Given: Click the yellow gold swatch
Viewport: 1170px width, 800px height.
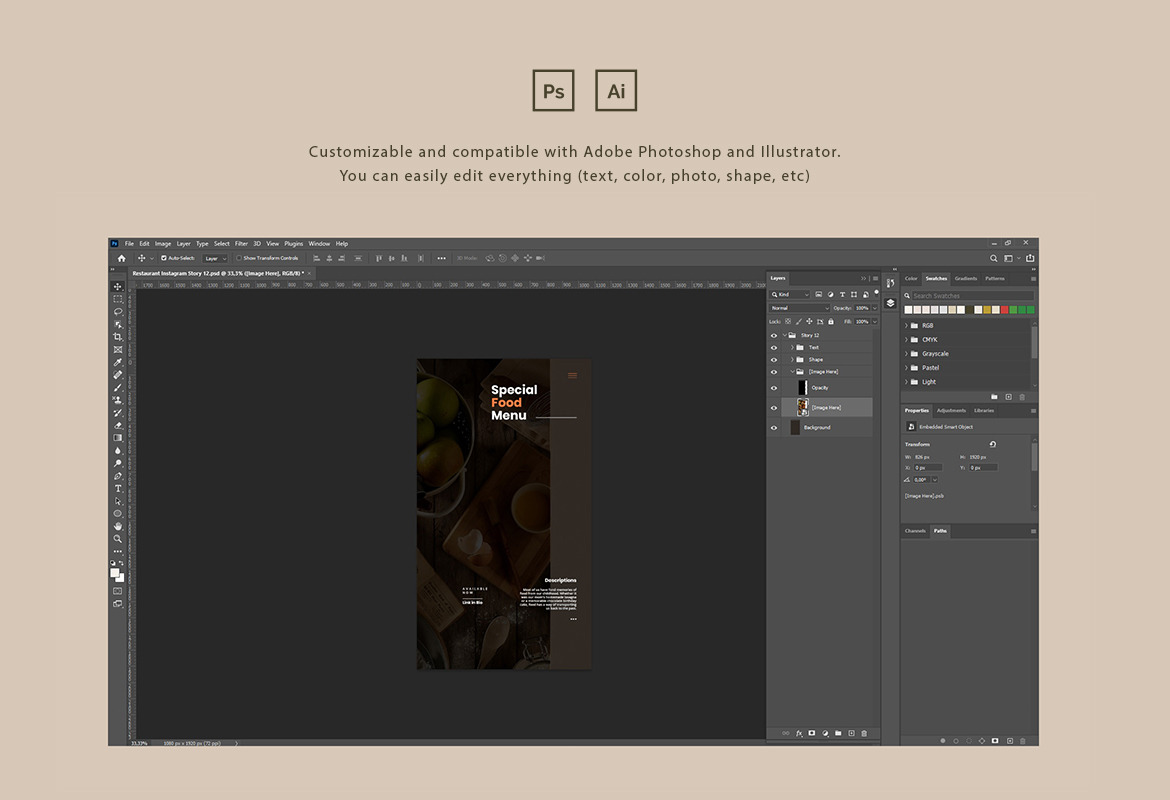Looking at the screenshot, I should [x=987, y=310].
